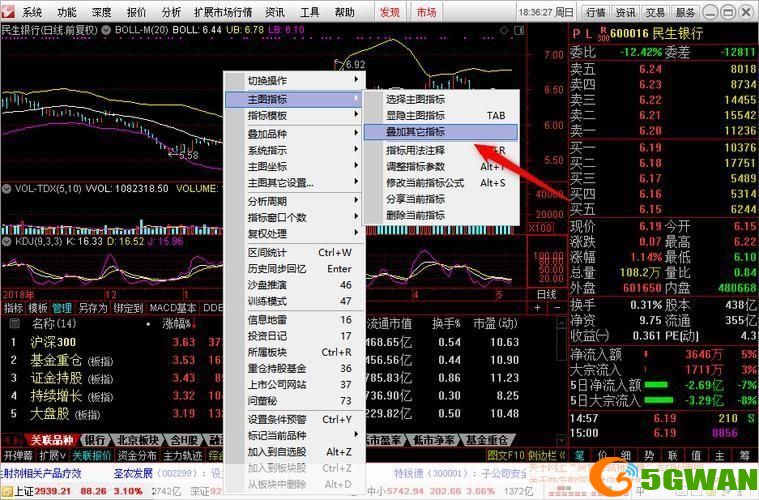Screen dimensions: 759x500
Task: Expand the 复权处理 submenu
Action: pos(295,234)
